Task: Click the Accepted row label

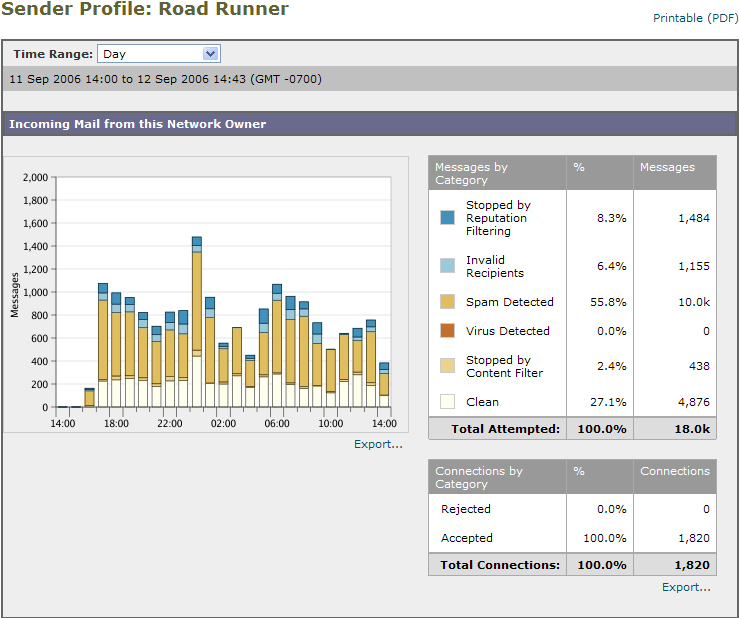Action: pos(467,538)
